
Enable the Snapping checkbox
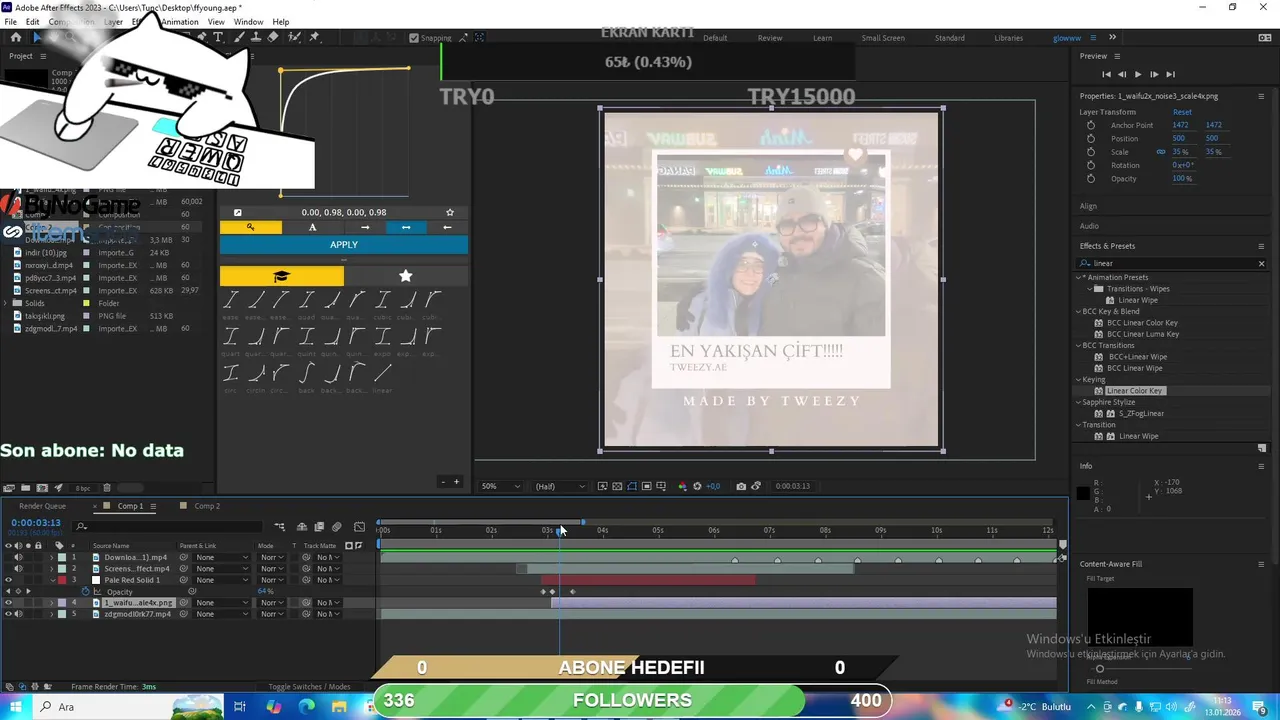(414, 38)
